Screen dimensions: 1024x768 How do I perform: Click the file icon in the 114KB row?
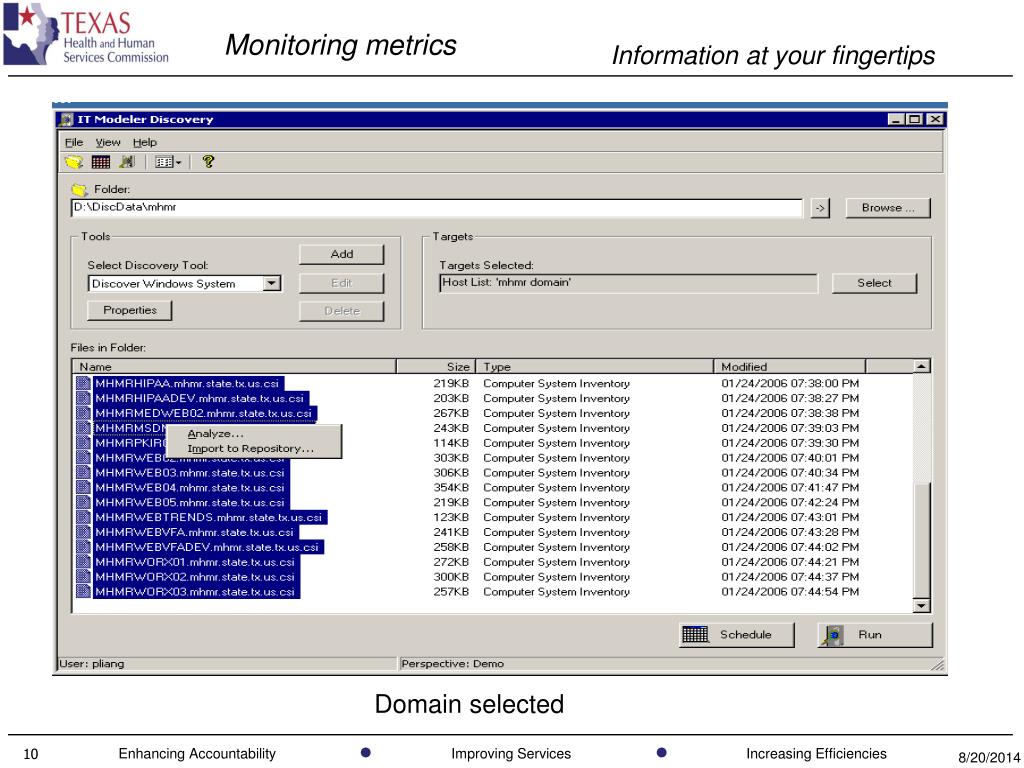click(x=83, y=443)
